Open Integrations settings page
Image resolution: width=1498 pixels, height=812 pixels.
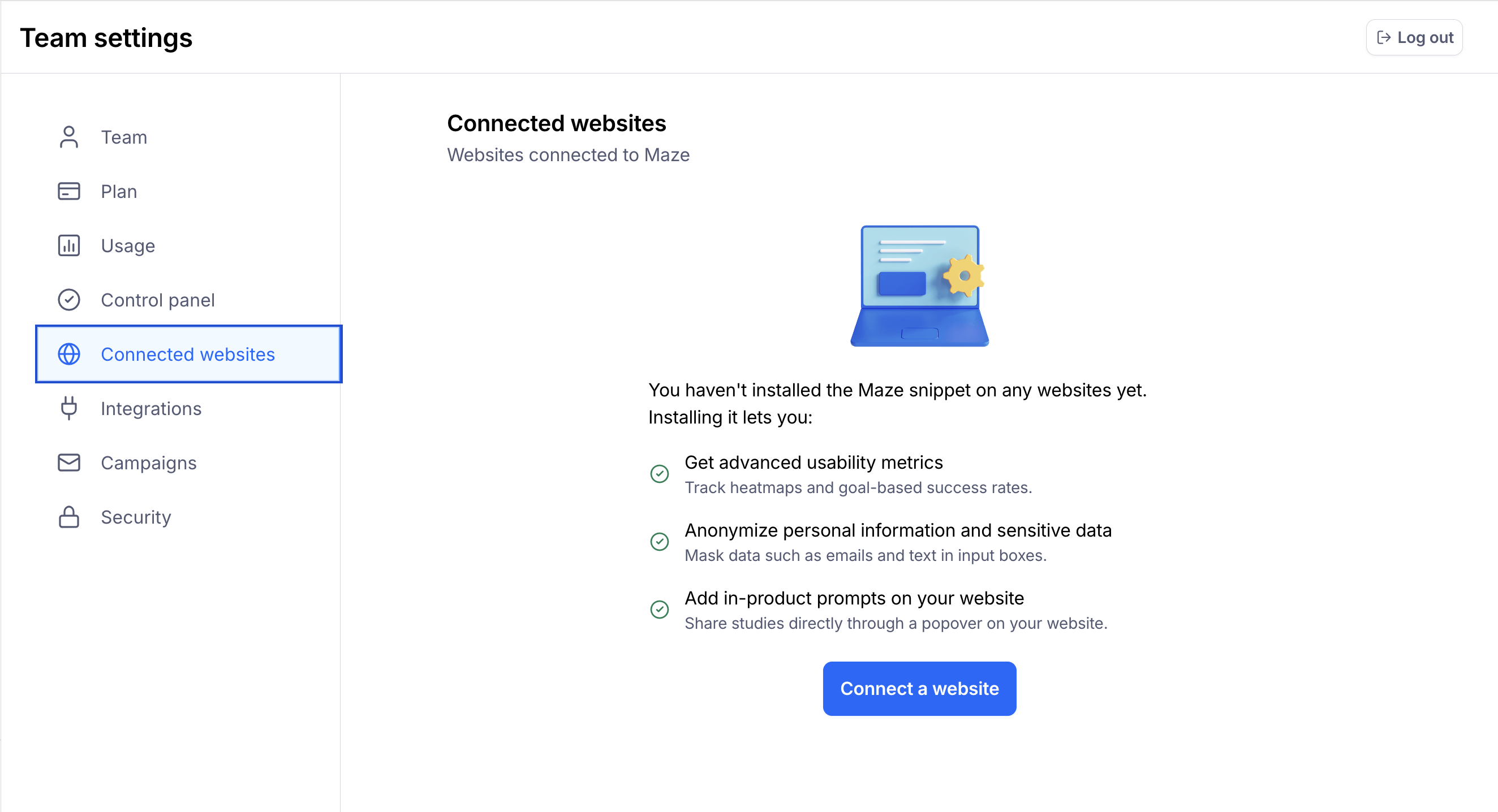[x=150, y=409]
